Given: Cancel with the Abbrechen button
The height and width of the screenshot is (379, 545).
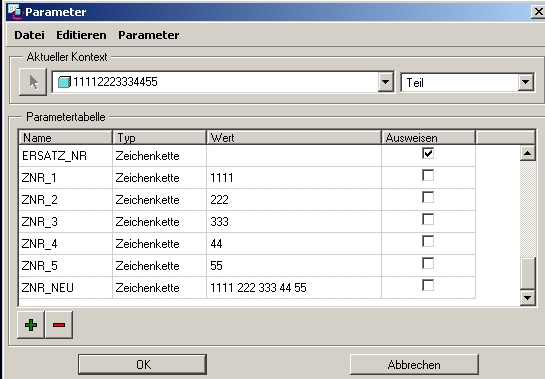Looking at the screenshot, I should [414, 364].
